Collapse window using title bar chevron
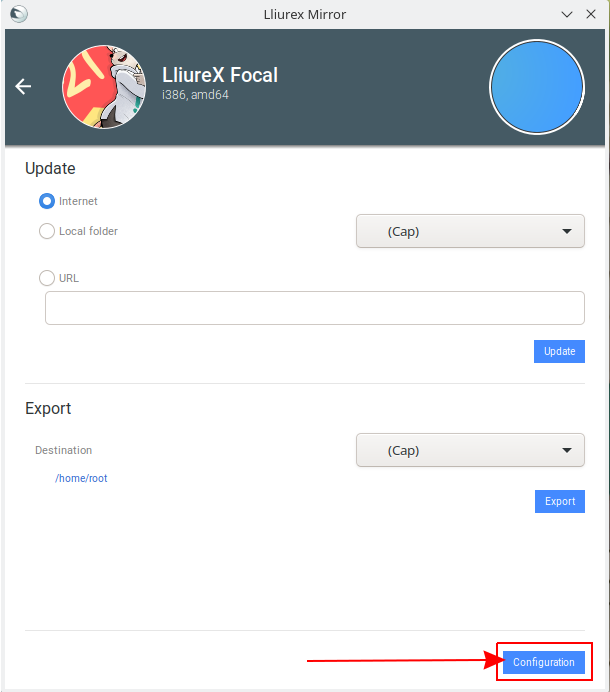 tap(567, 15)
